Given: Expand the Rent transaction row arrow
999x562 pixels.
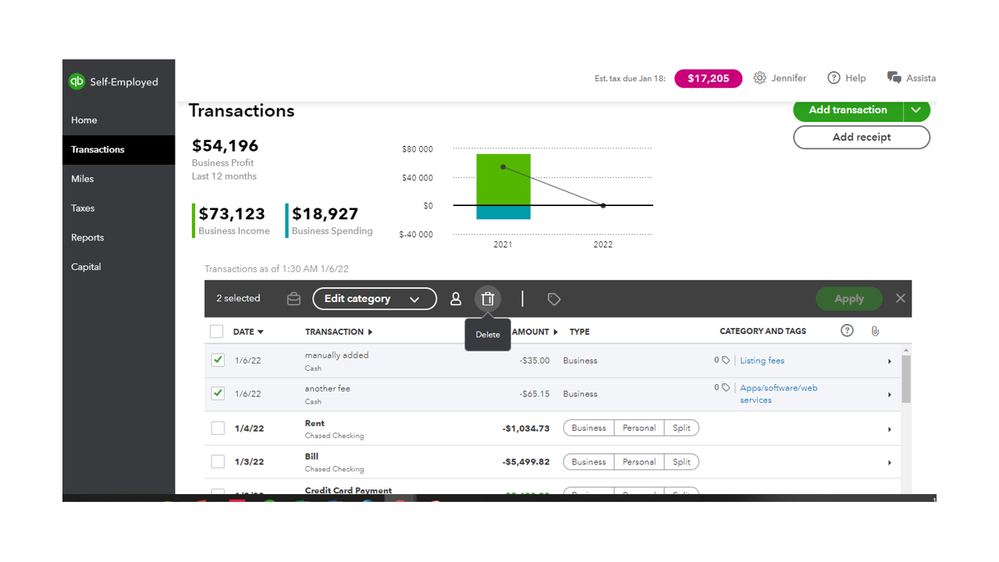Looking at the screenshot, I should (889, 429).
